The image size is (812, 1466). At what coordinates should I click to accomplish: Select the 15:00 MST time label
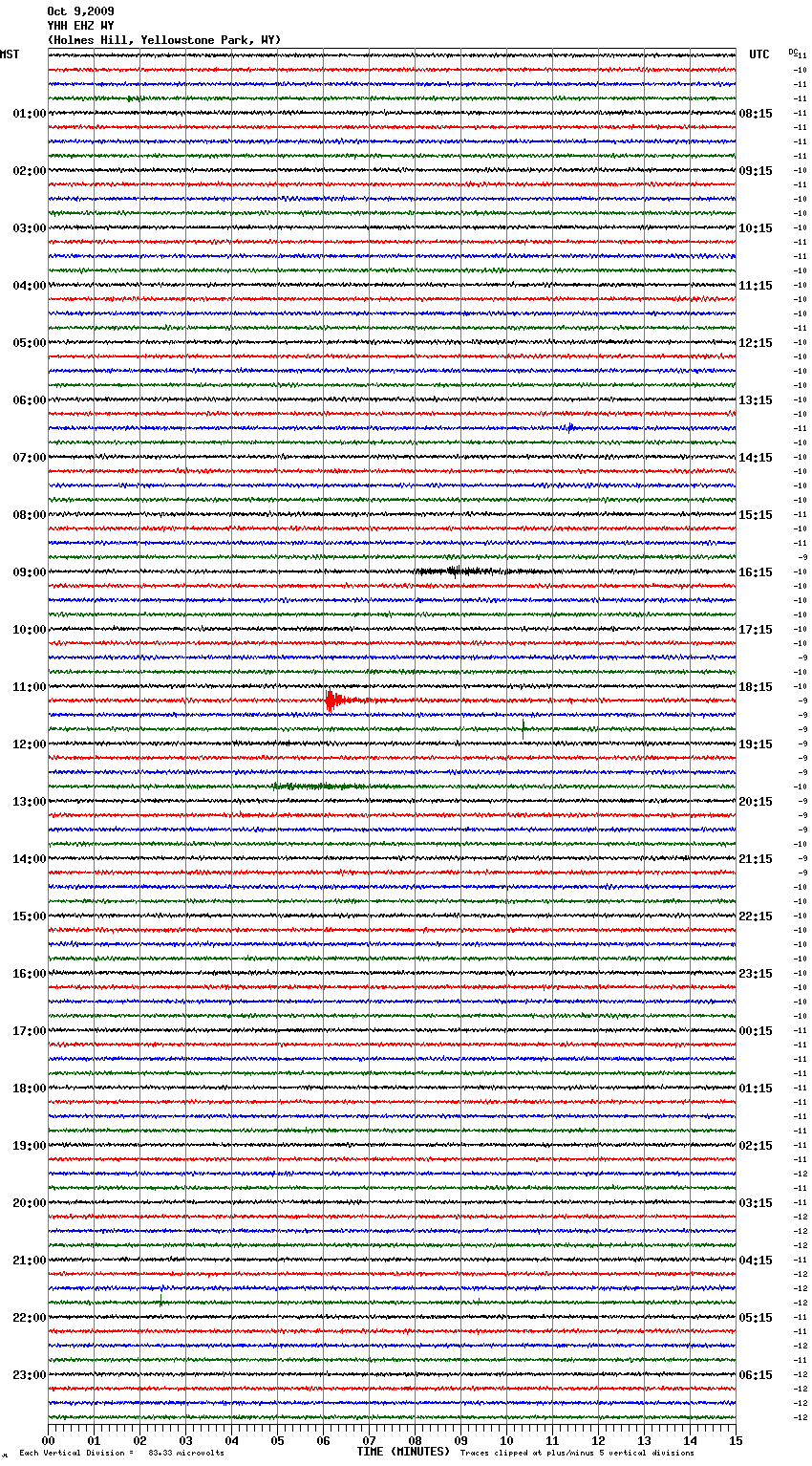[30, 916]
